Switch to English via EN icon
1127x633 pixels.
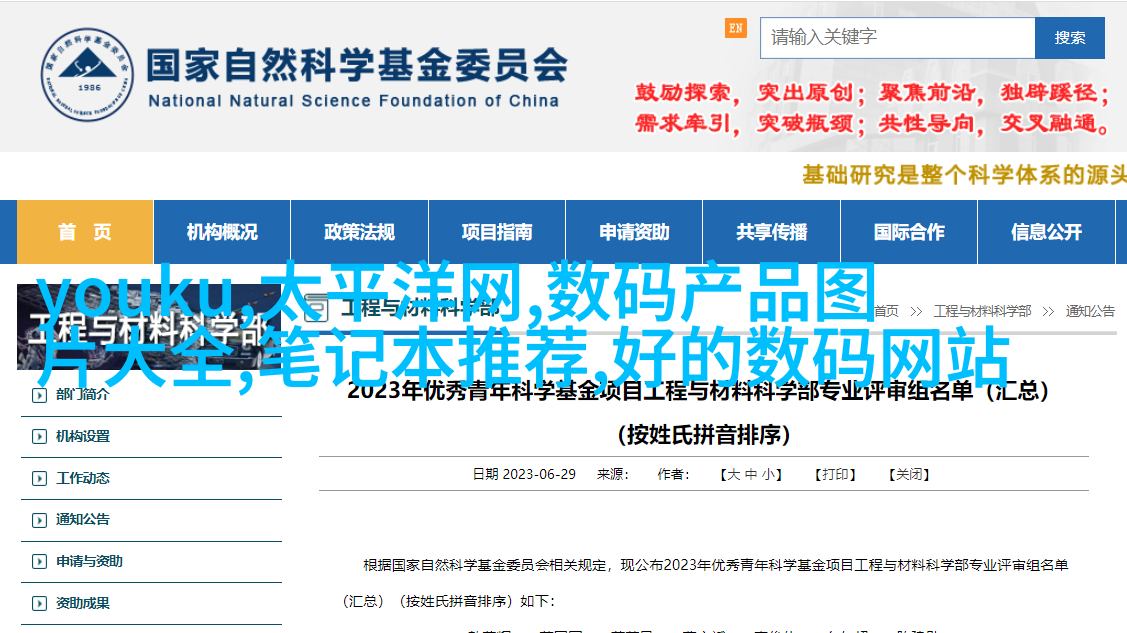(736, 28)
